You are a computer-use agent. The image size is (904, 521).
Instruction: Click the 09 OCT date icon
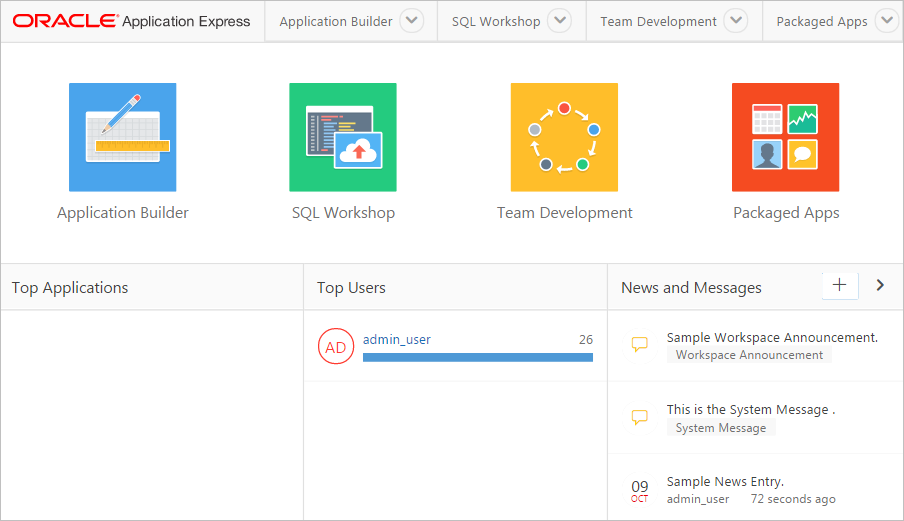pos(640,491)
